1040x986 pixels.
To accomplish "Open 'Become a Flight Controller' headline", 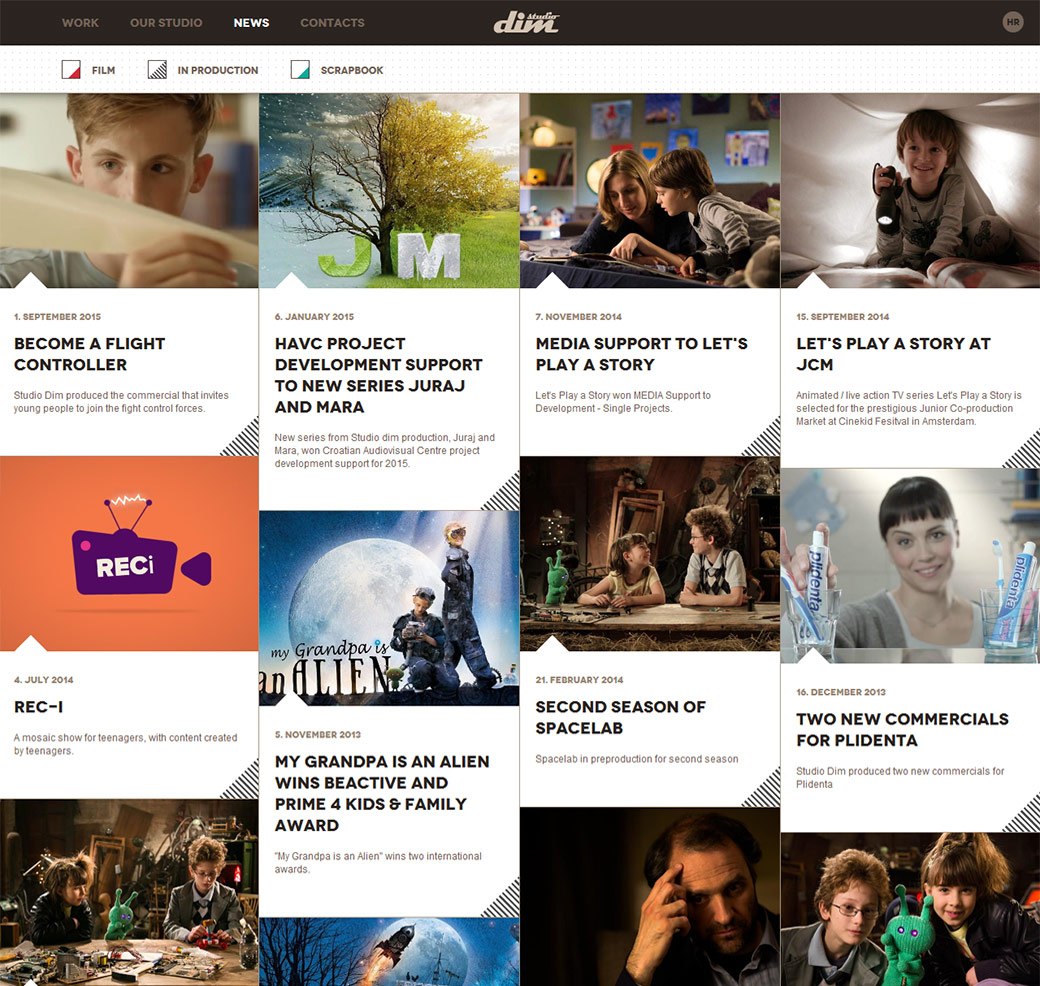I will point(90,354).
